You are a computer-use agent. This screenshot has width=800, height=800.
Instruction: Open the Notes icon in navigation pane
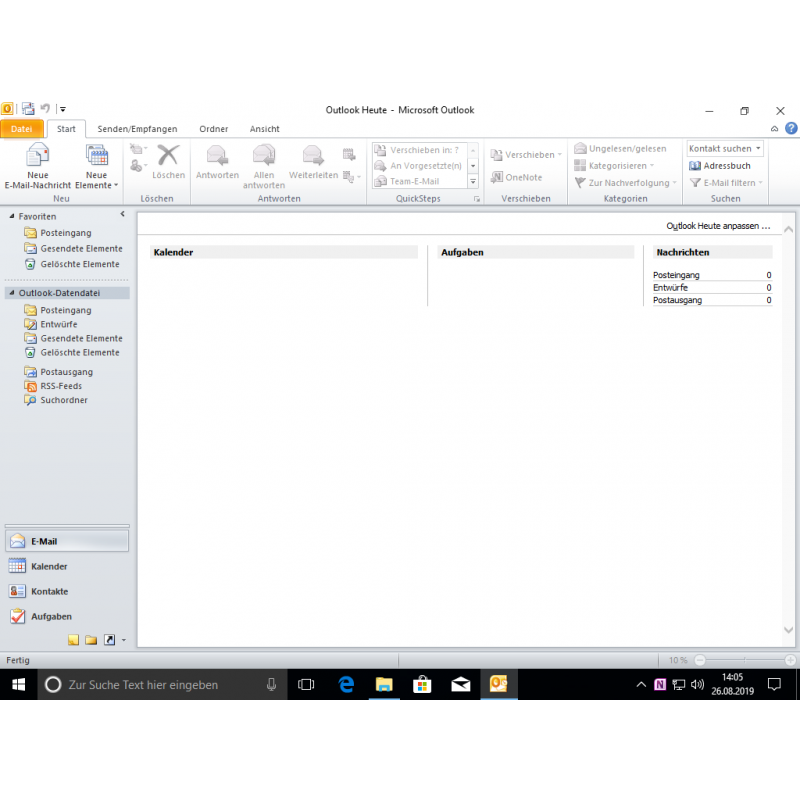73,640
